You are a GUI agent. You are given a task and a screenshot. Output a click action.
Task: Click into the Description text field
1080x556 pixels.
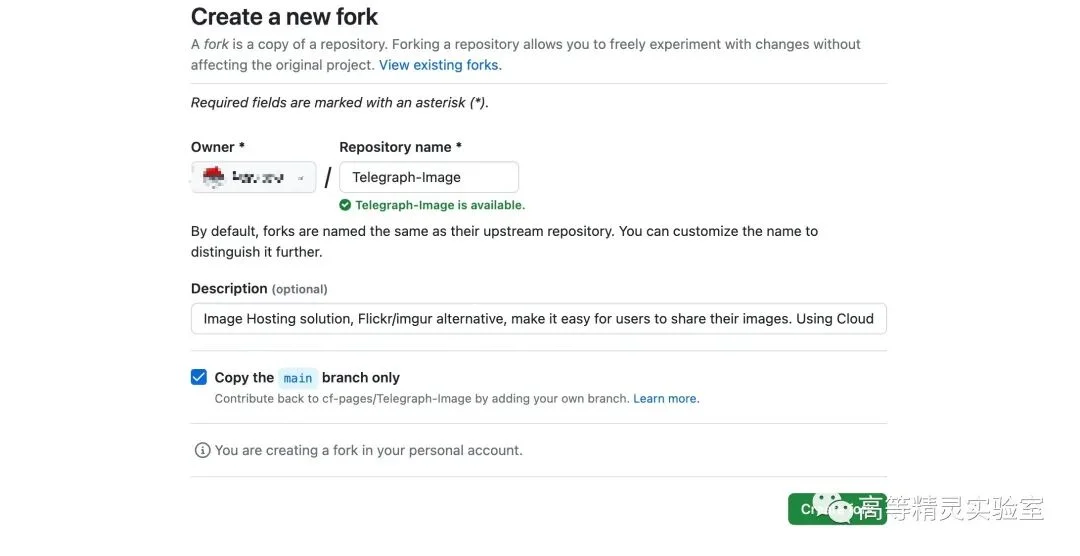tap(539, 318)
